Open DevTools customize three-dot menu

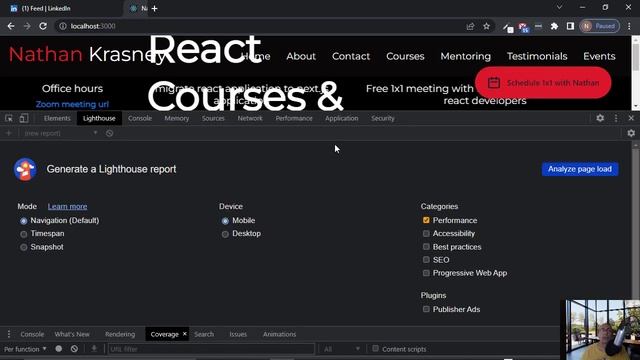[616, 118]
